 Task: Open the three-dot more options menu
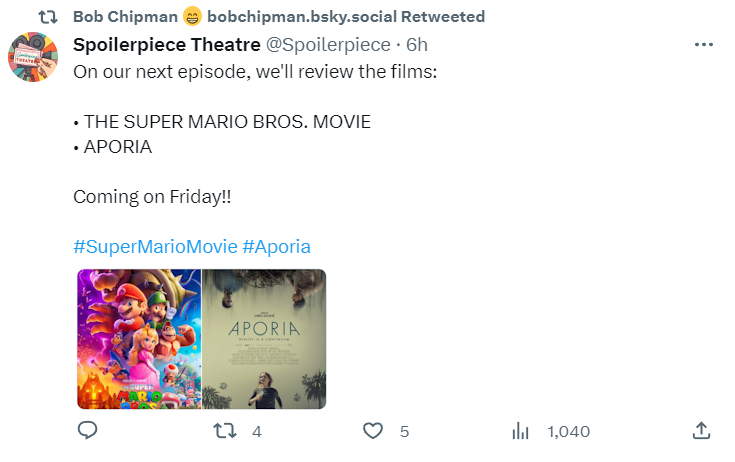tap(704, 45)
